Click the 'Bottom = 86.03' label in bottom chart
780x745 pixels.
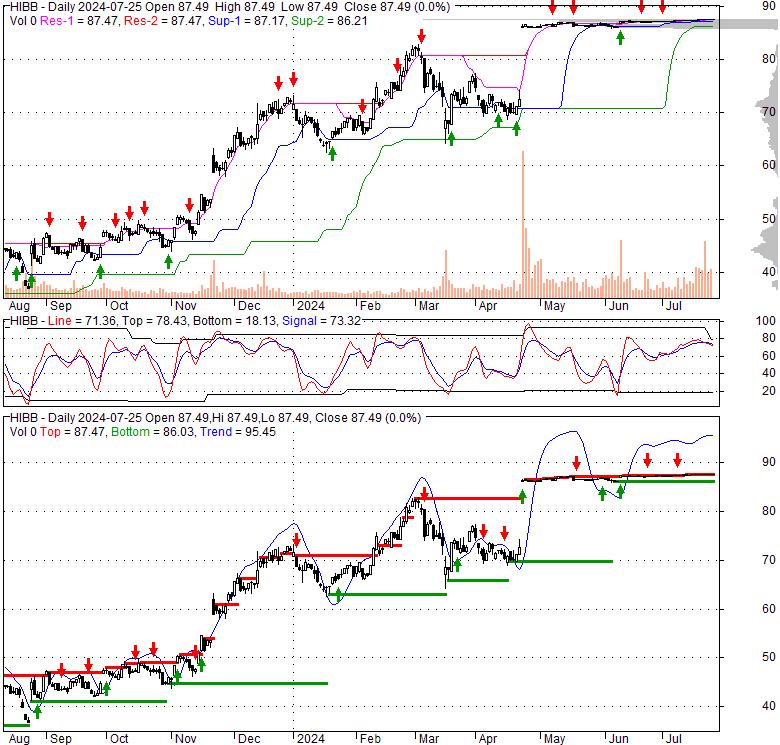click(x=152, y=432)
